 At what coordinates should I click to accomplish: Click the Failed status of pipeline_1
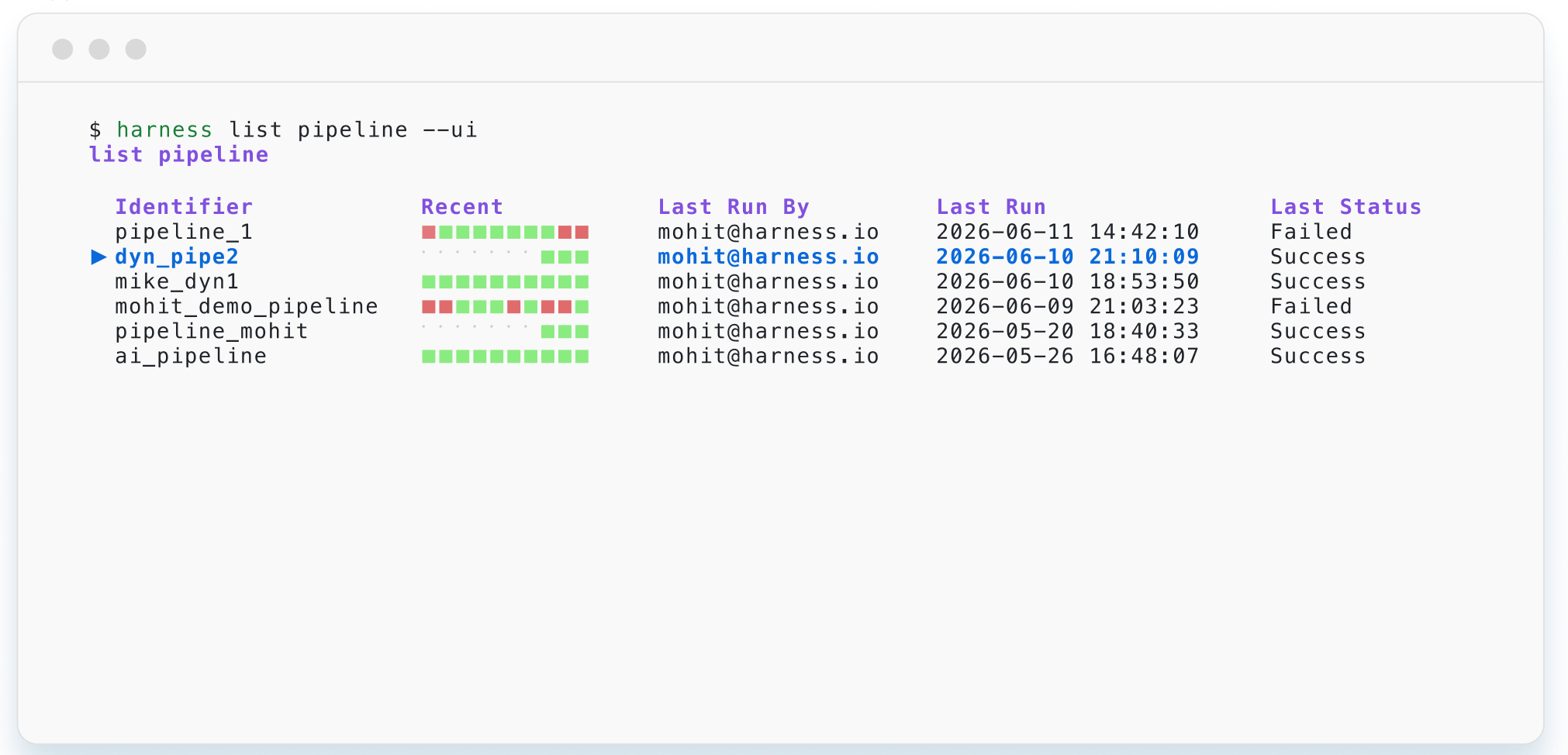click(1311, 232)
